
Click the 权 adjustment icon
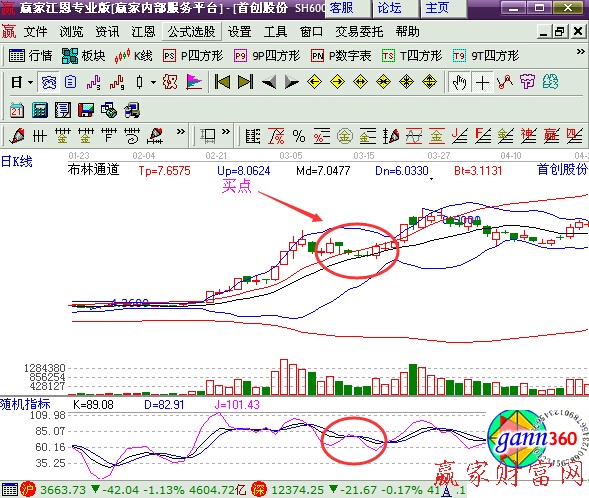[x=170, y=82]
